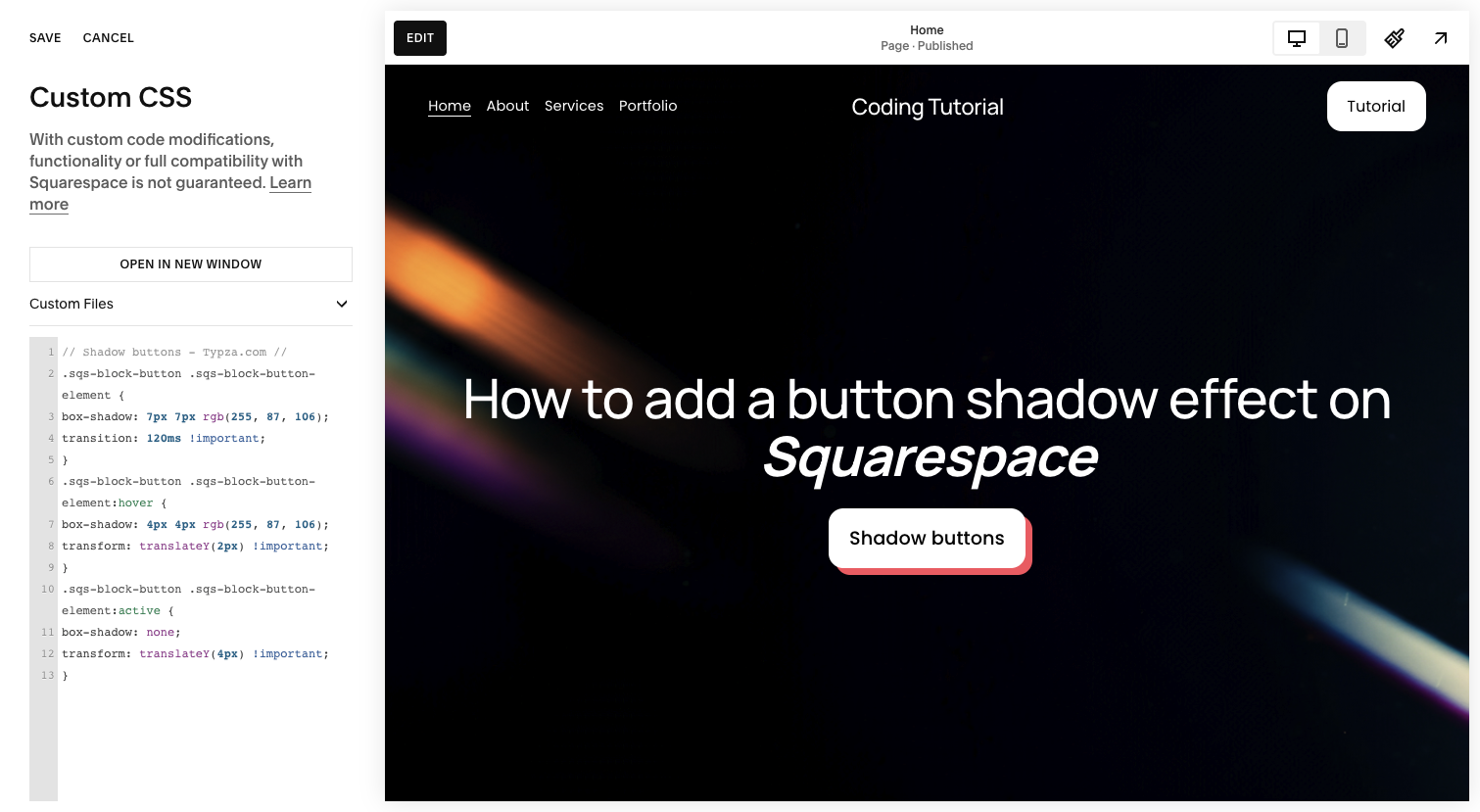Click the Shadow buttons button

coord(927,538)
